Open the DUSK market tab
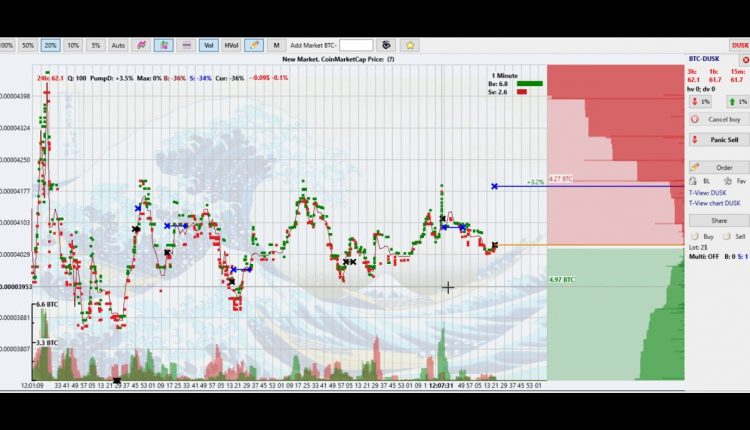The image size is (750, 430). 739,45
